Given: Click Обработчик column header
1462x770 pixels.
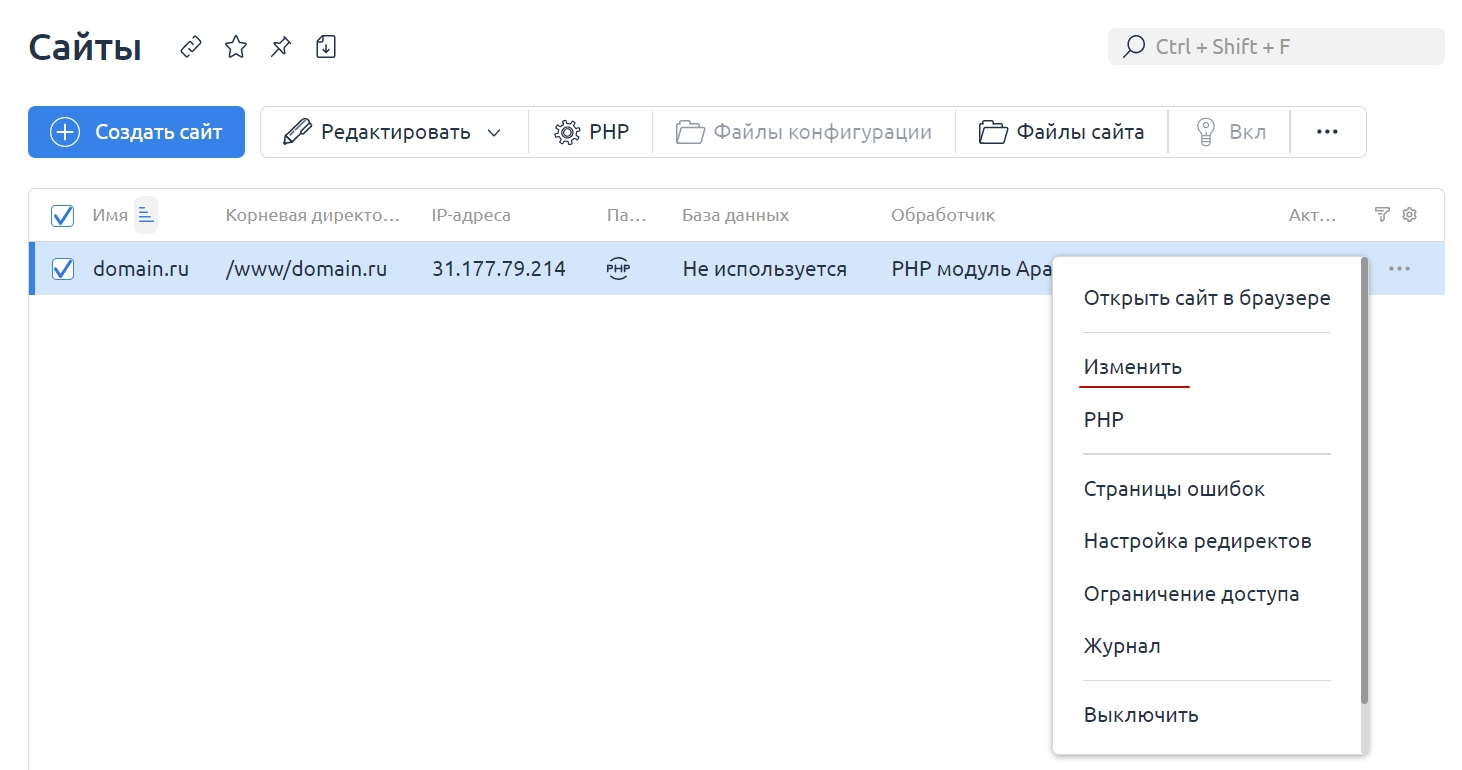Looking at the screenshot, I should coord(943,215).
